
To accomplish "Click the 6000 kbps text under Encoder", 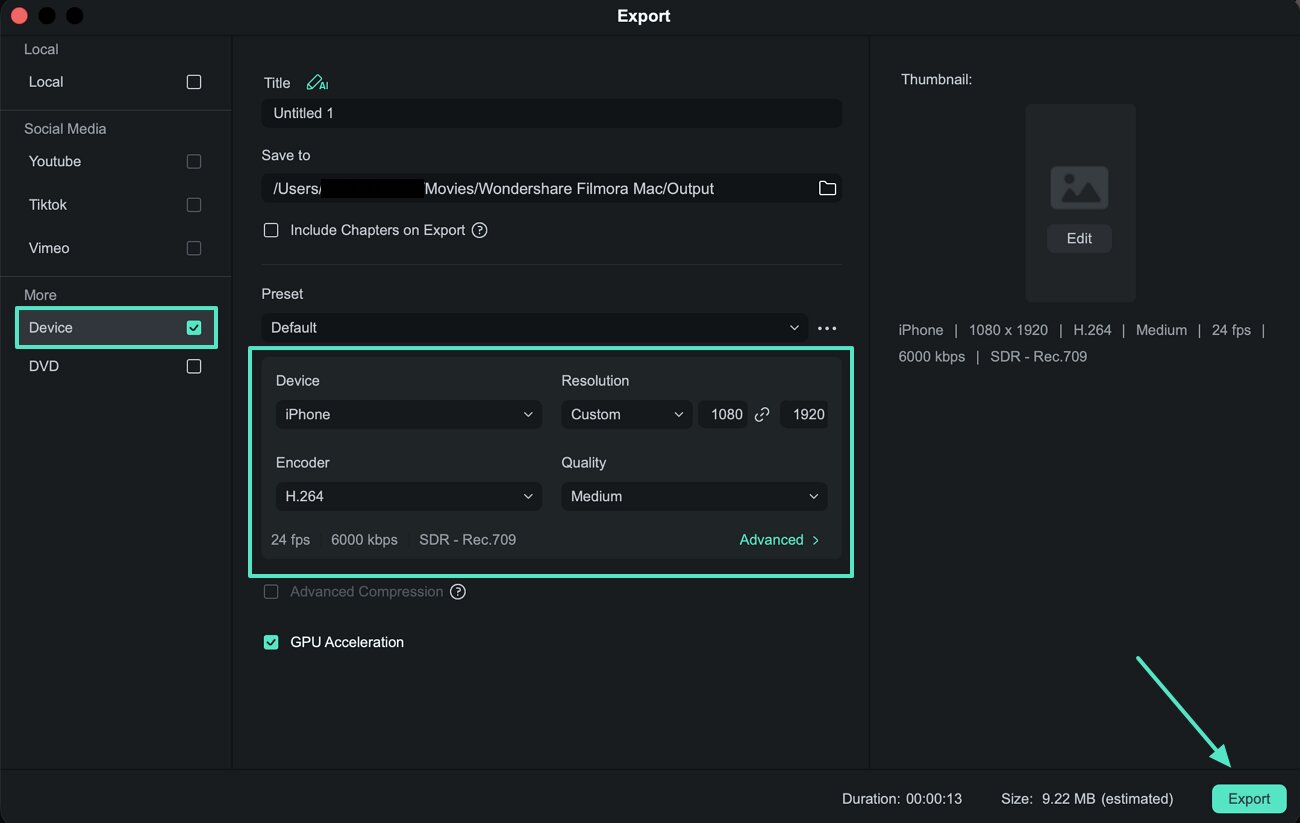I will click(364, 540).
